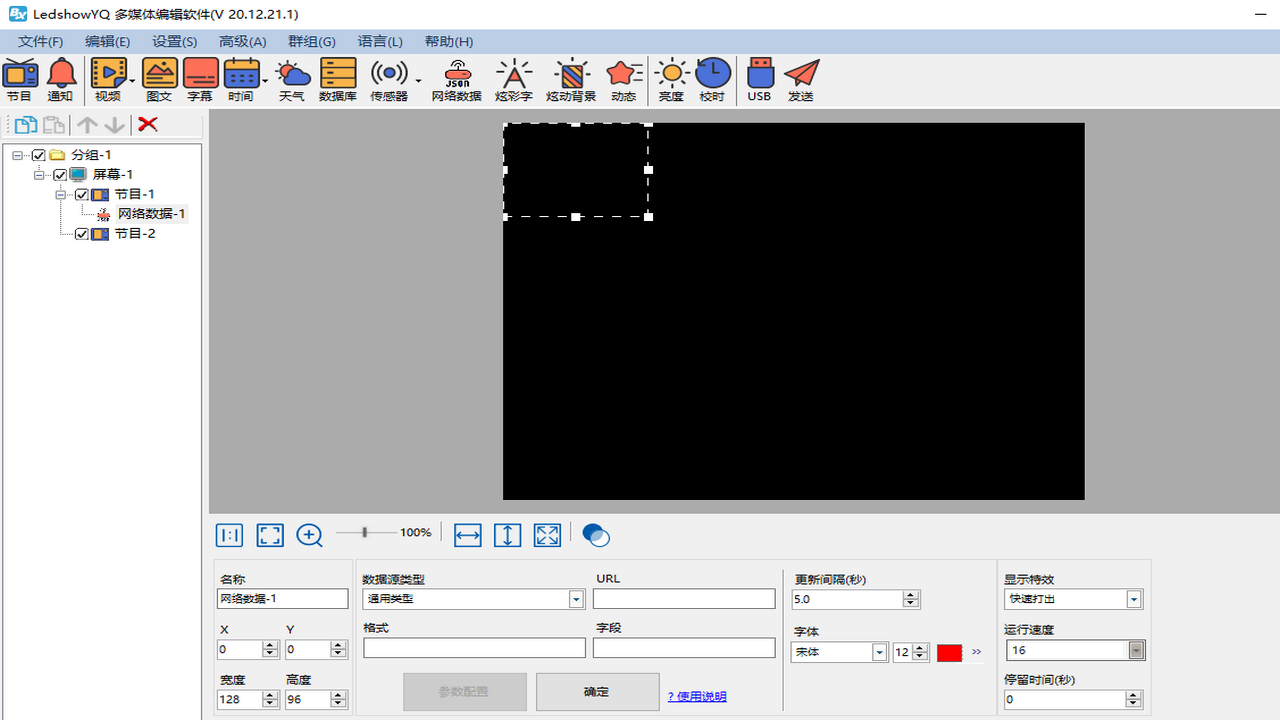
Task: Open the 数据源类型 dropdown
Action: click(576, 599)
